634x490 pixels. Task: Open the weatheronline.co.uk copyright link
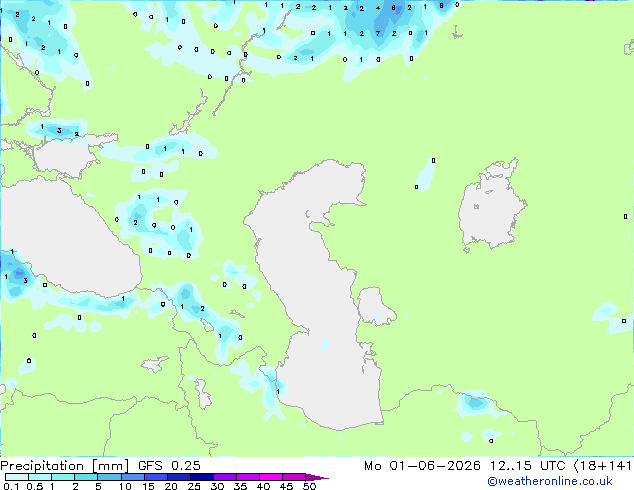pos(549,481)
